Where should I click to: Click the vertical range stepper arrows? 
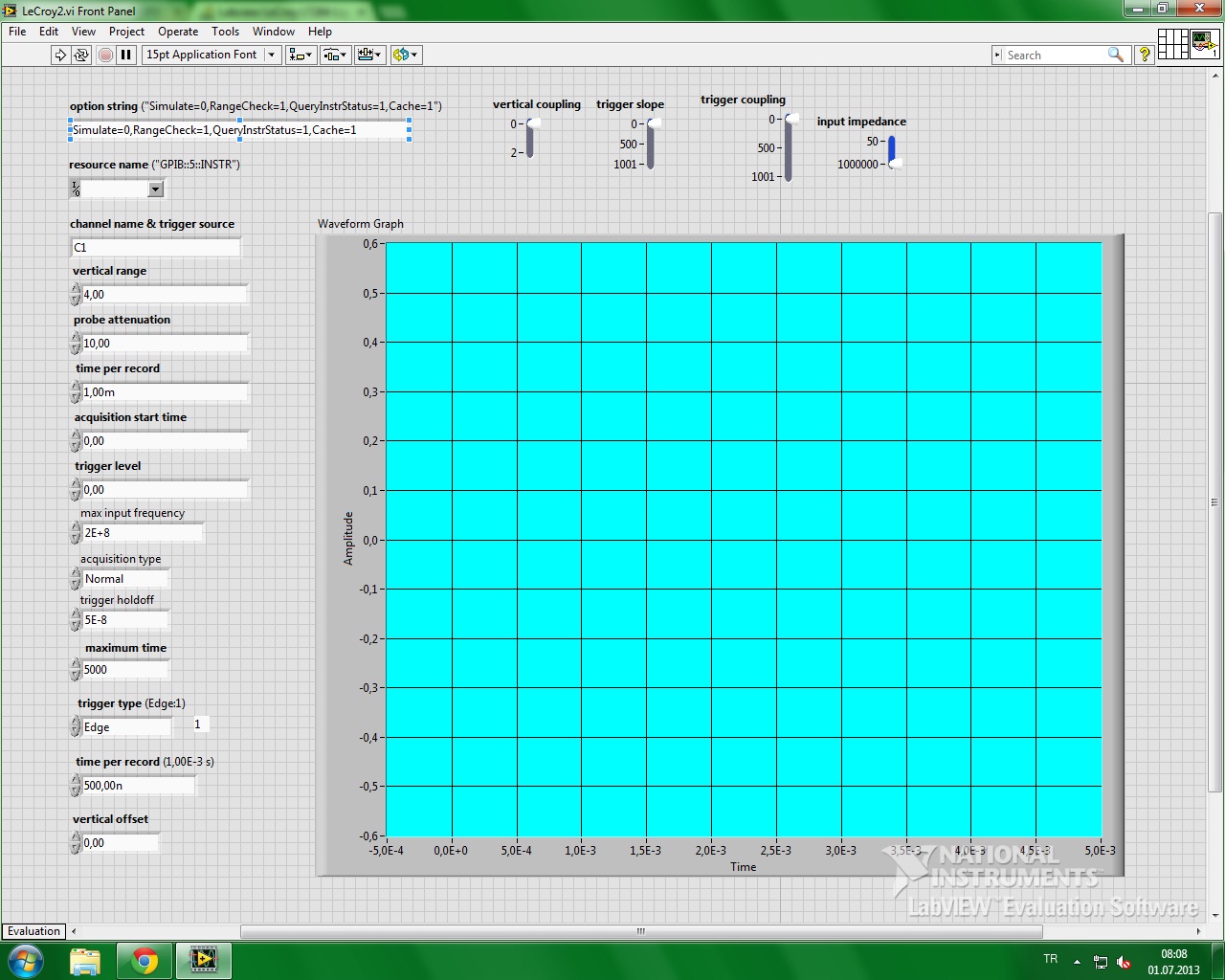click(x=76, y=295)
